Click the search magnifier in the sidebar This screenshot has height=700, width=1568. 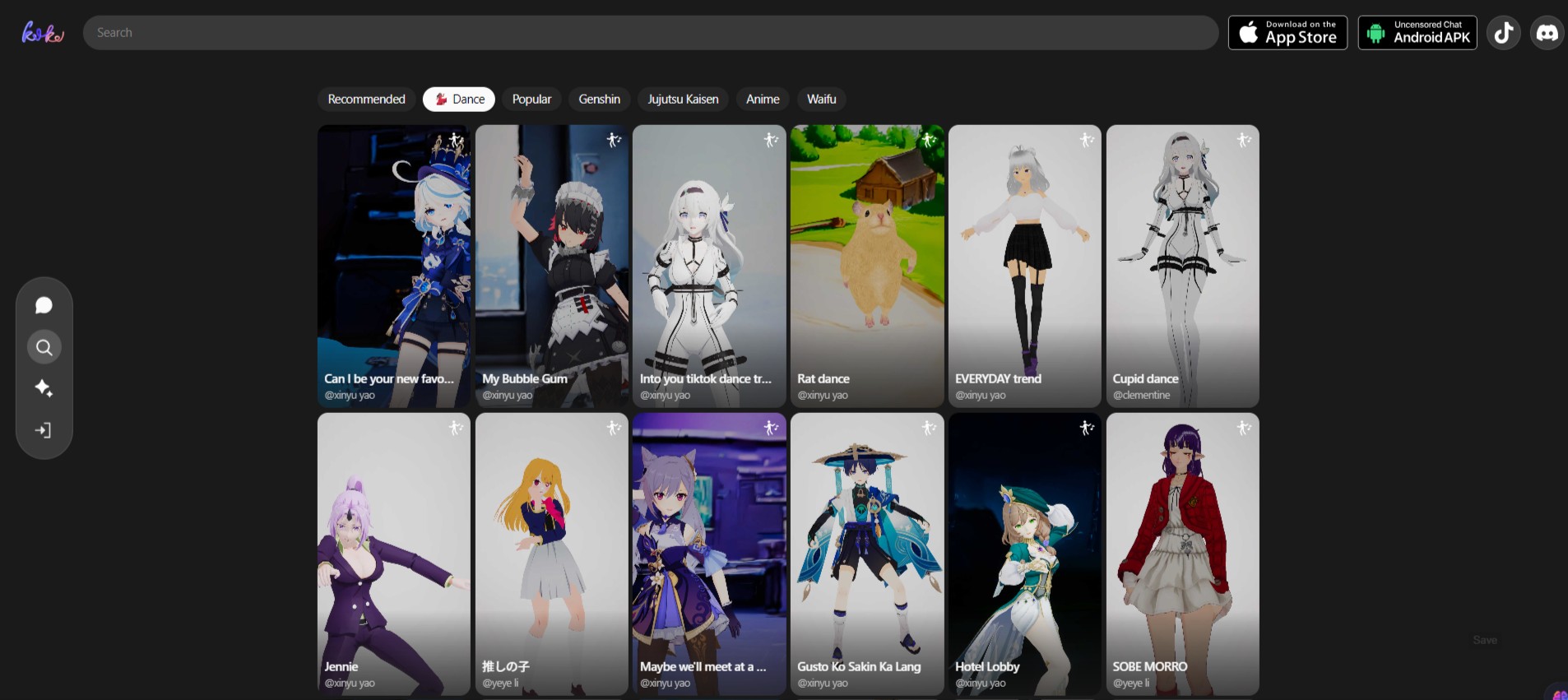point(44,347)
